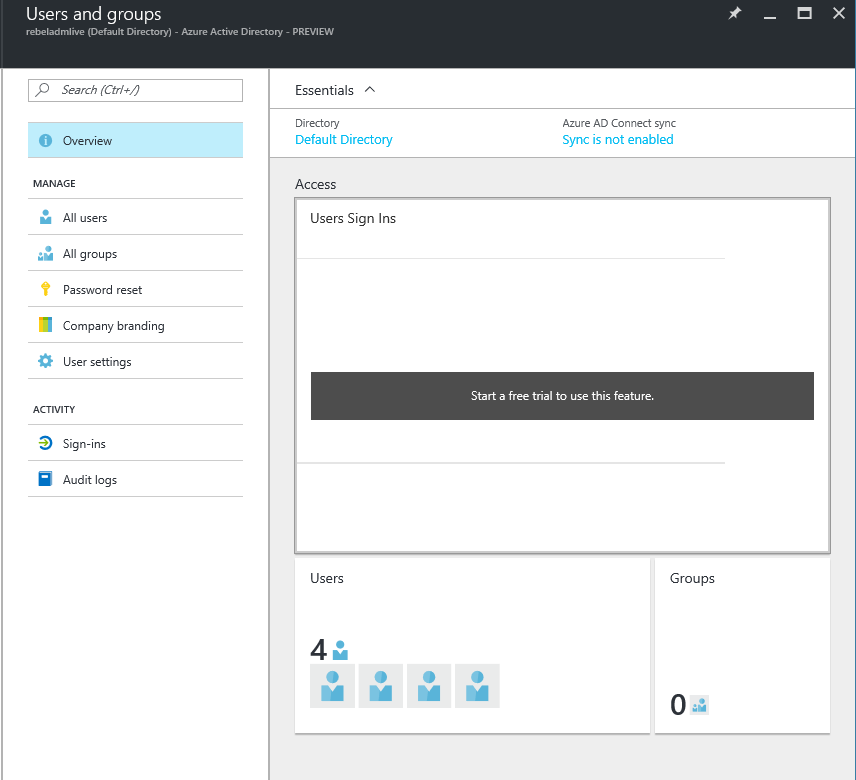The height and width of the screenshot is (780, 856).
Task: Click the All users person icon
Action: tap(45, 217)
